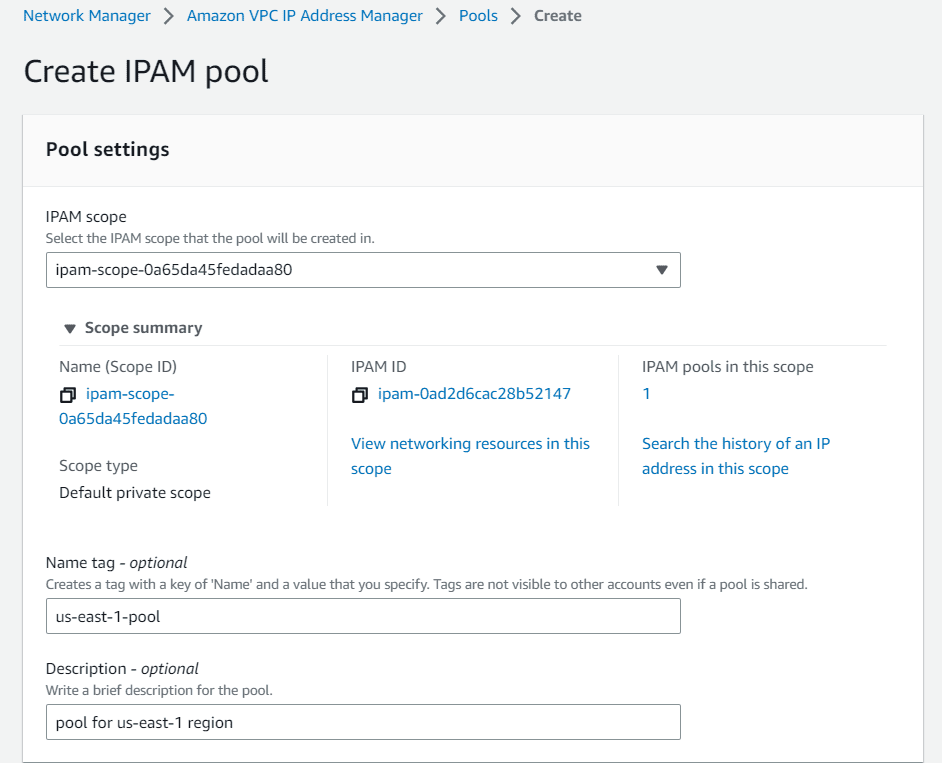Open View networking resources in this scope
The width and height of the screenshot is (942, 763).
470,456
